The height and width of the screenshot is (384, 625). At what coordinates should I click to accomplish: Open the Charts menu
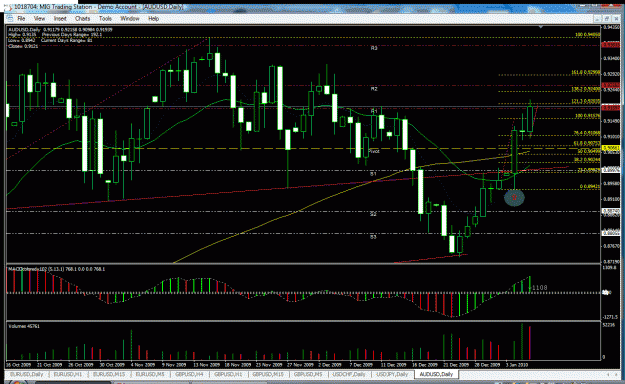[x=82, y=19]
